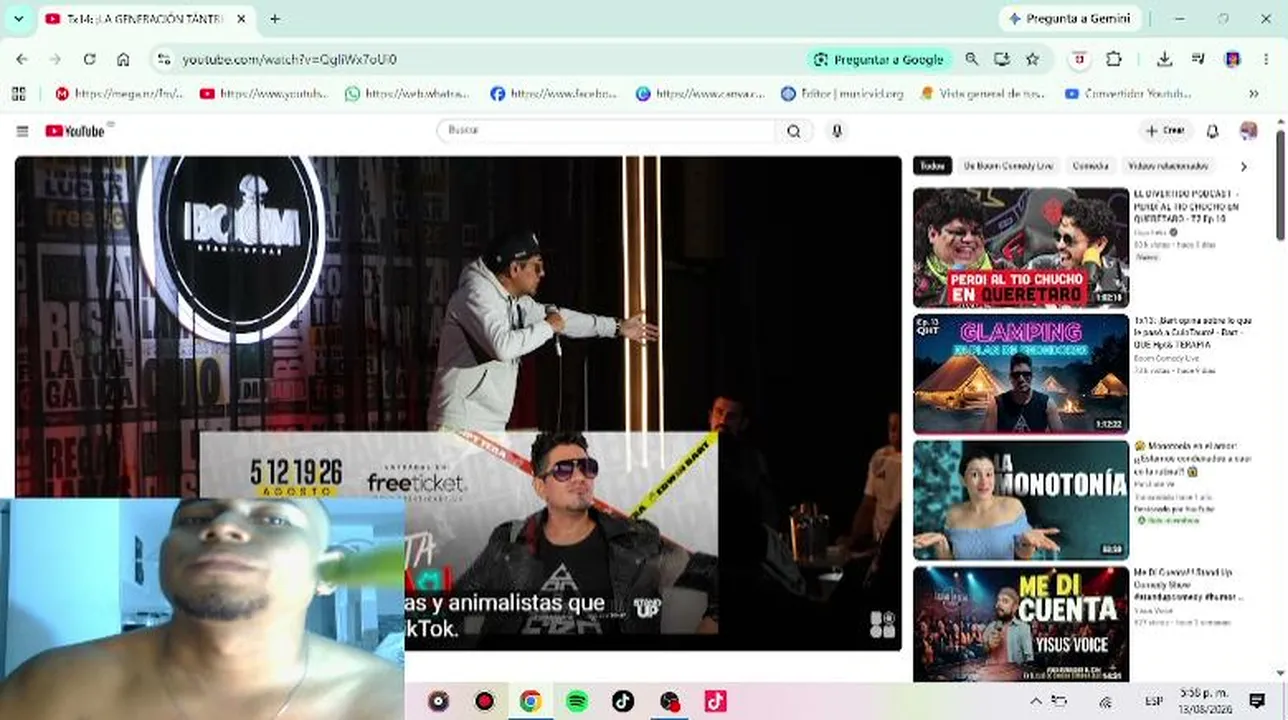Click the Pregunta a Gemini button
Screen dimensions: 1288x720
[1069, 19]
